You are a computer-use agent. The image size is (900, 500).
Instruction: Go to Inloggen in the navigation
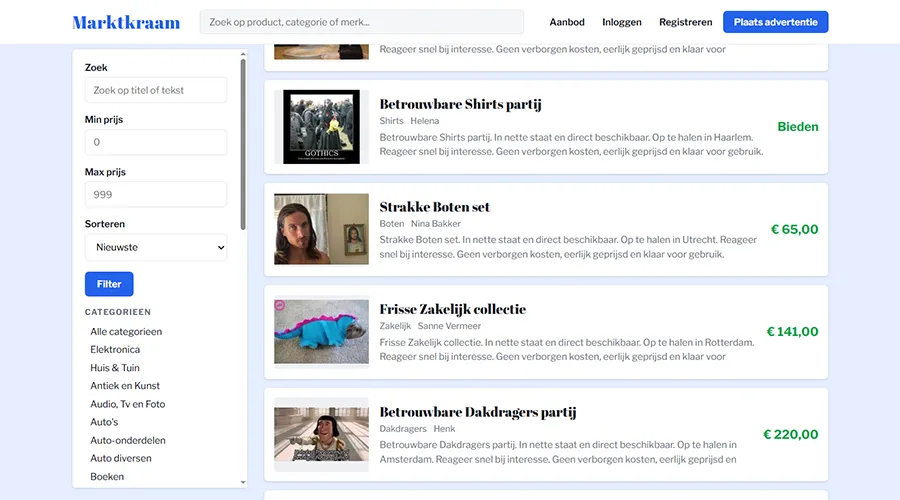[622, 22]
